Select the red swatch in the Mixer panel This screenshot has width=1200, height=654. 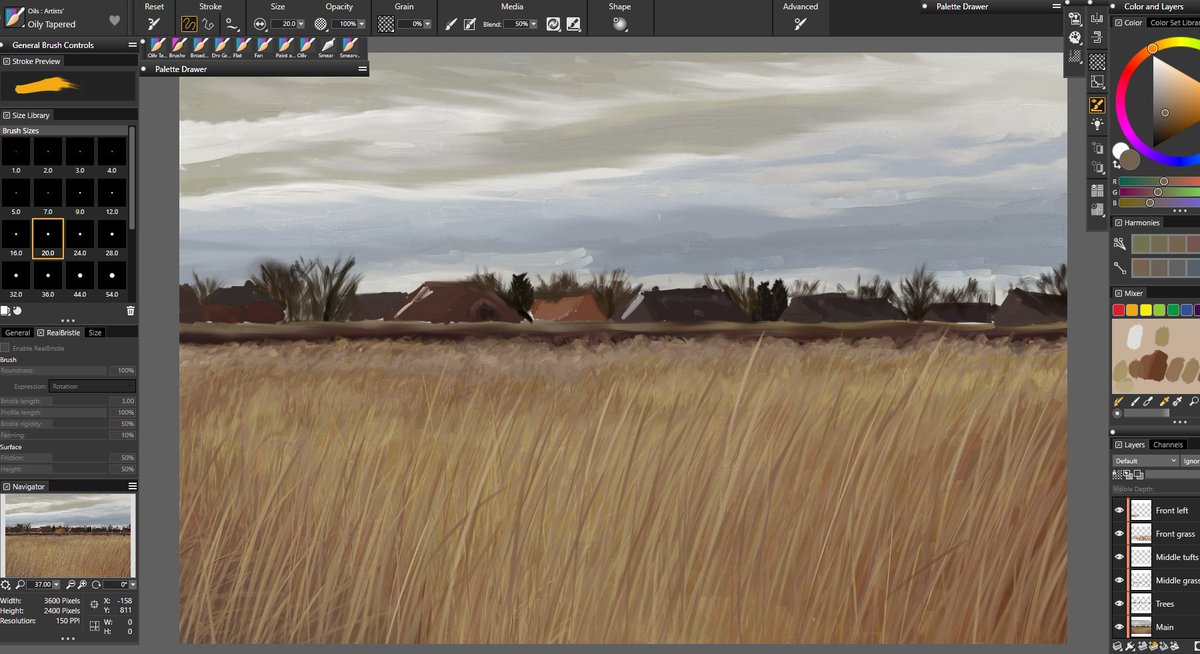click(1119, 310)
